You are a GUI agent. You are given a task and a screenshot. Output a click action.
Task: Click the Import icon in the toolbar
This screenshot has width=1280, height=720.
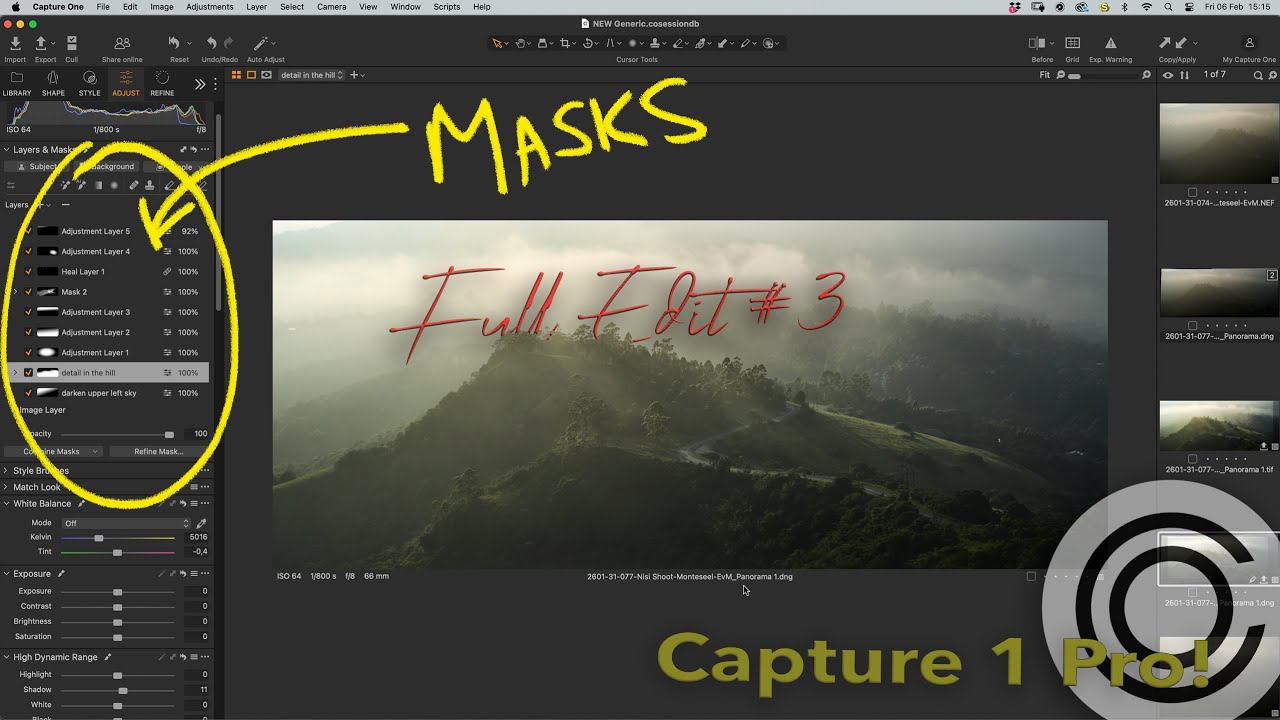pos(15,44)
